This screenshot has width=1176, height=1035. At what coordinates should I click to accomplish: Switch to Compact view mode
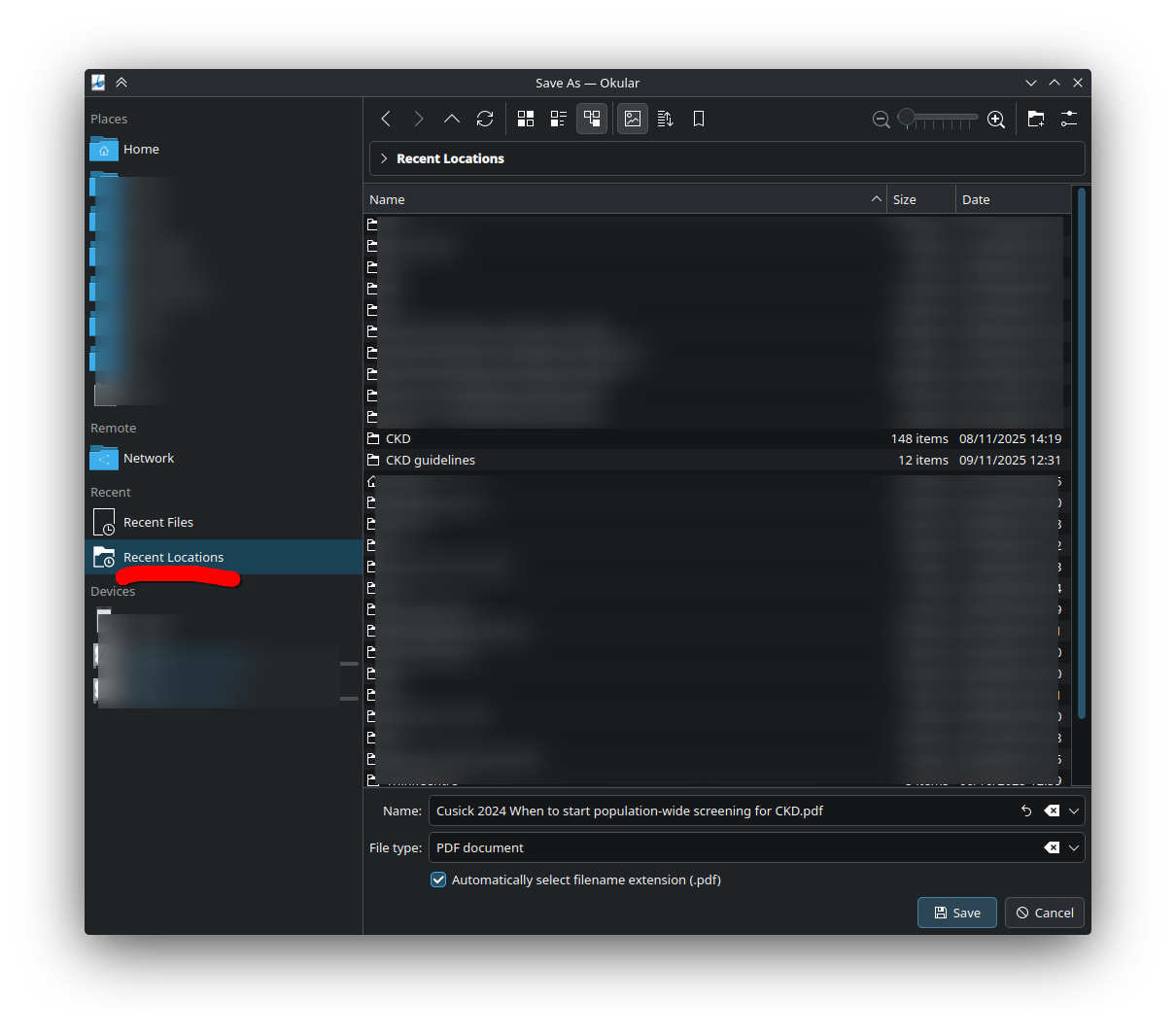[559, 119]
